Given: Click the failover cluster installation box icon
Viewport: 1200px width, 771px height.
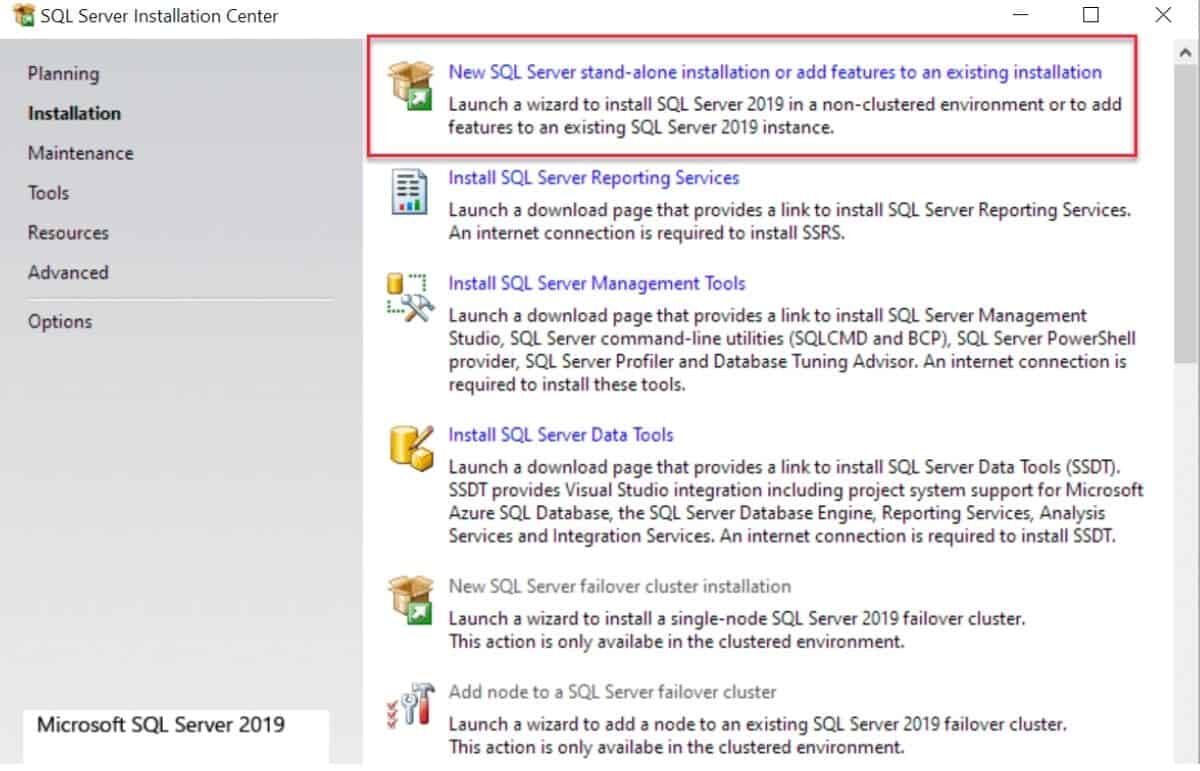Looking at the screenshot, I should click(411, 599).
